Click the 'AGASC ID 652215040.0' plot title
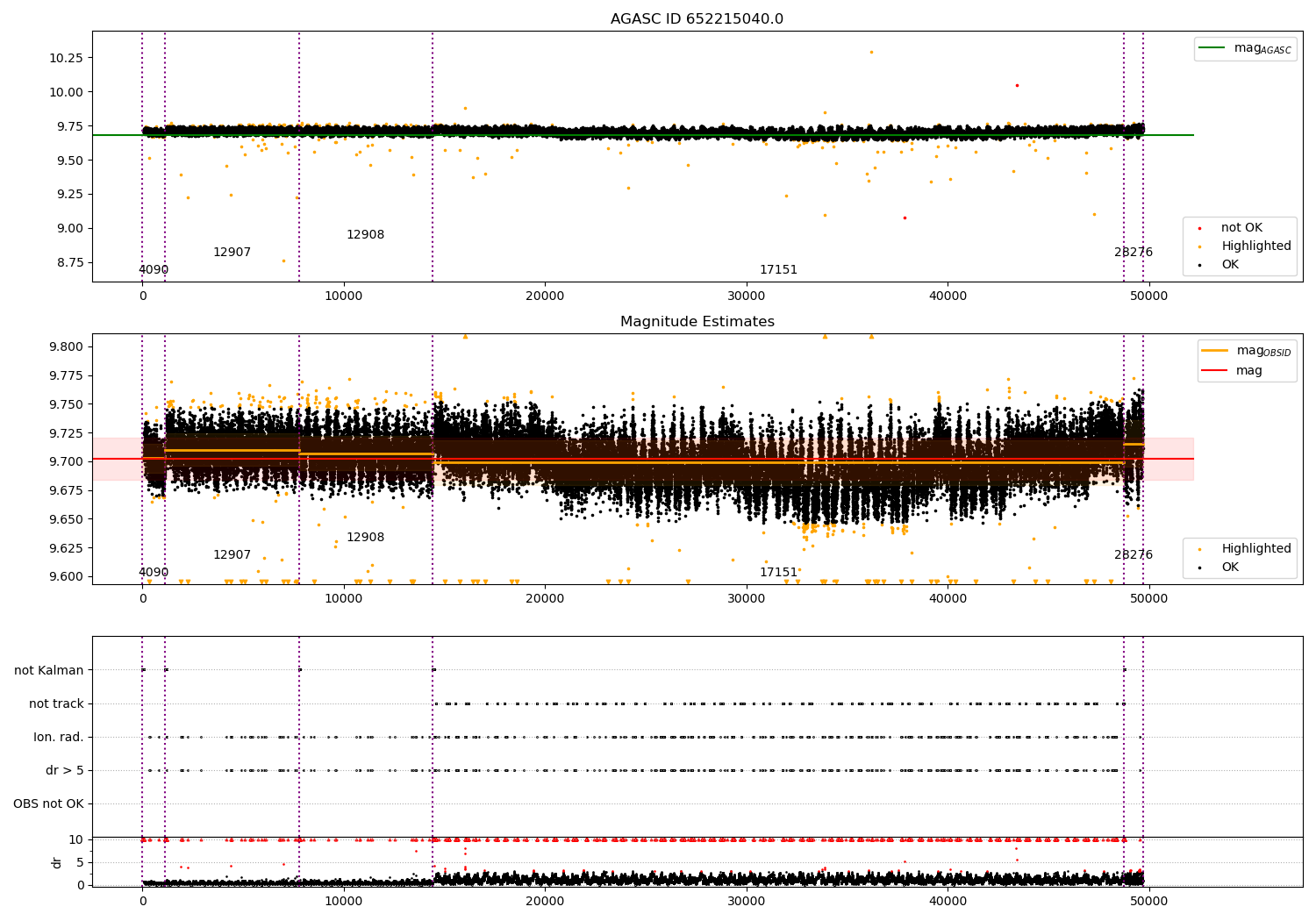This screenshot has width=1316, height=921. pos(697,19)
